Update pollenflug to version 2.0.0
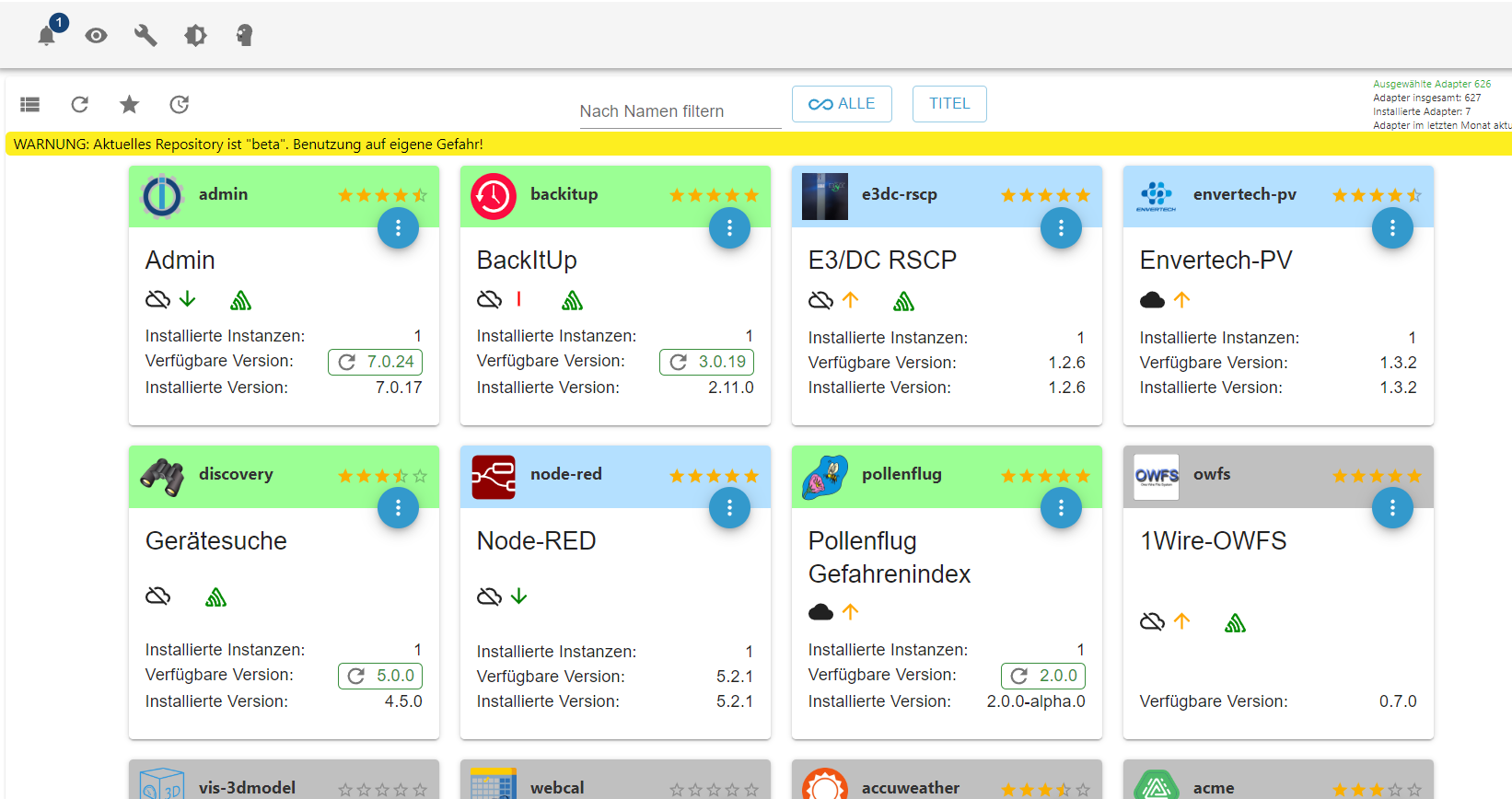1512x799 pixels. (x=1043, y=676)
